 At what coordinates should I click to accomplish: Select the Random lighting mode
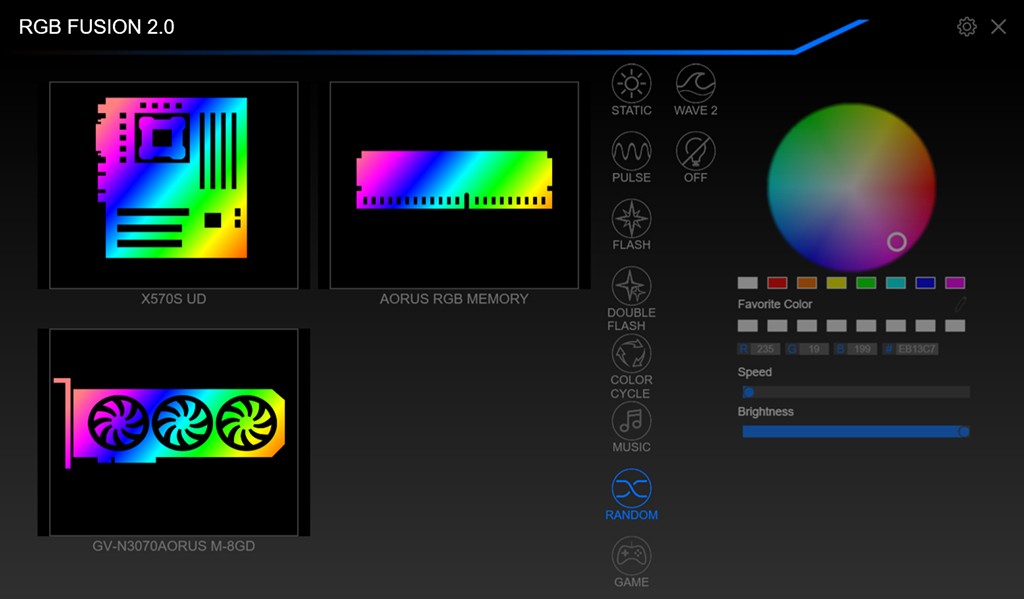(631, 488)
